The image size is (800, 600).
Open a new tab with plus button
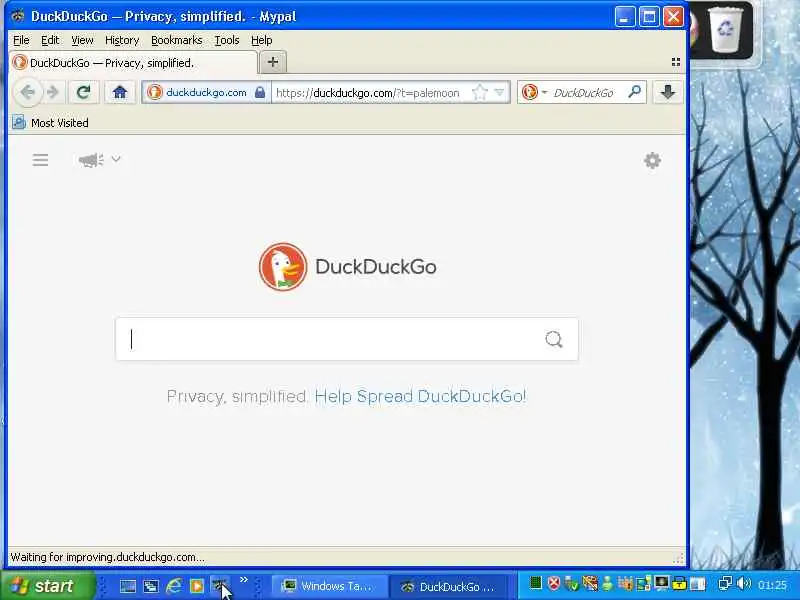pos(273,62)
